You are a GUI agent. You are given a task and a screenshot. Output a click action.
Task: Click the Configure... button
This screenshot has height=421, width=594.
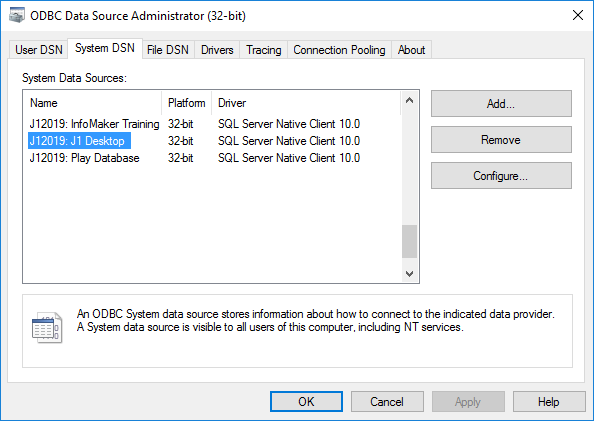pyautogui.click(x=501, y=176)
